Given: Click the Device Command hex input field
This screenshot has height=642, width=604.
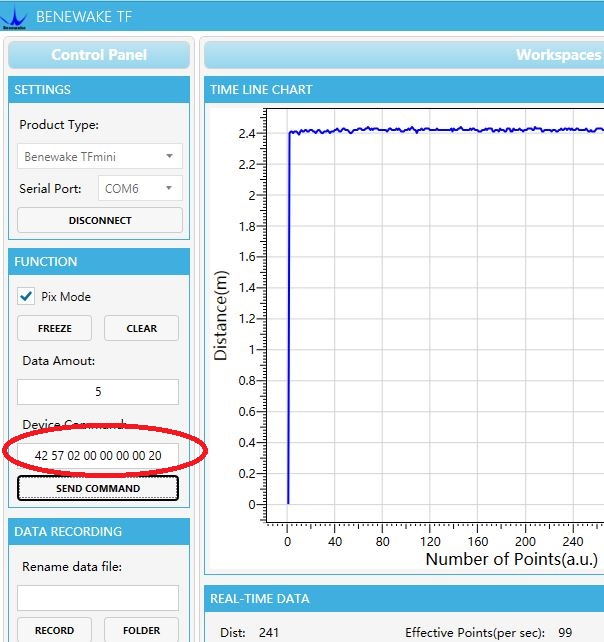Looking at the screenshot, I should [98, 455].
